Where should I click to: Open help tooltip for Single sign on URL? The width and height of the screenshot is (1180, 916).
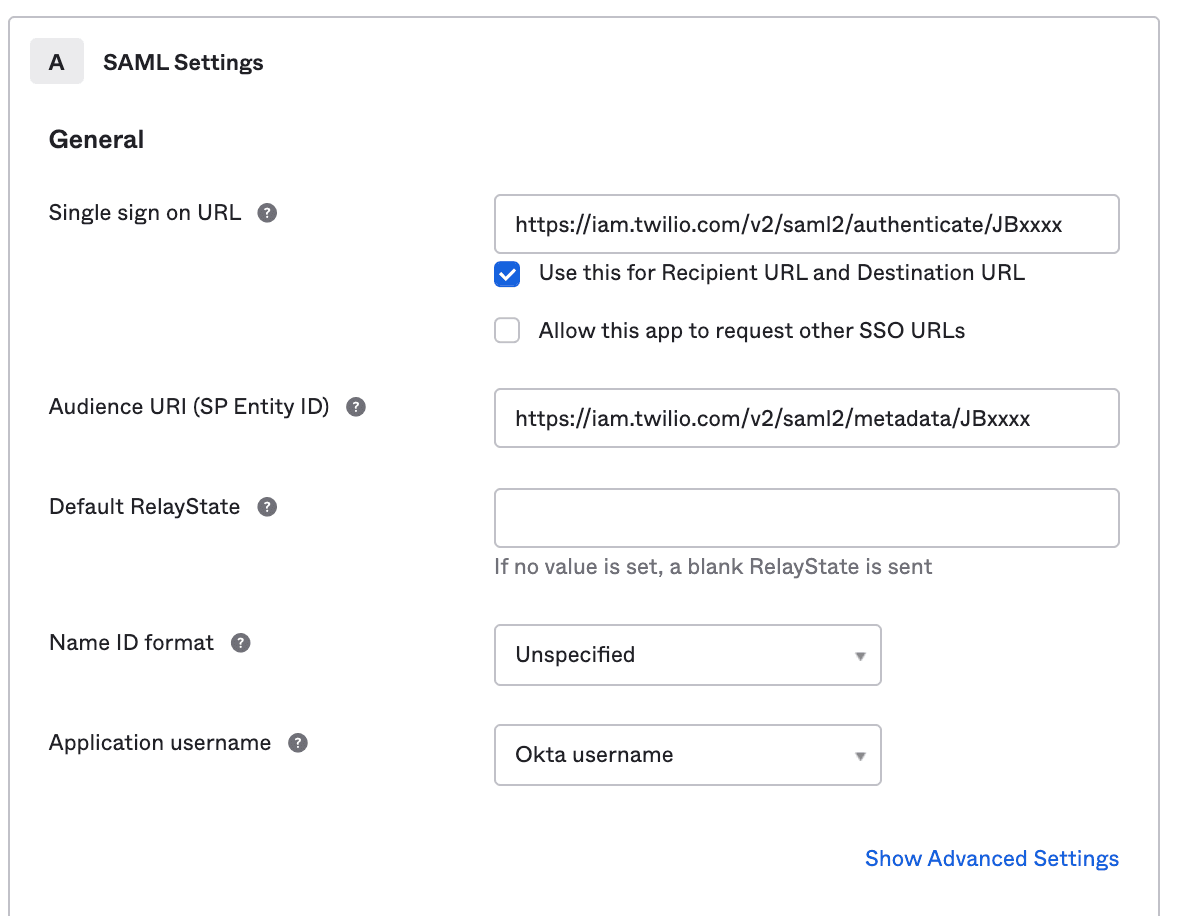point(267,212)
